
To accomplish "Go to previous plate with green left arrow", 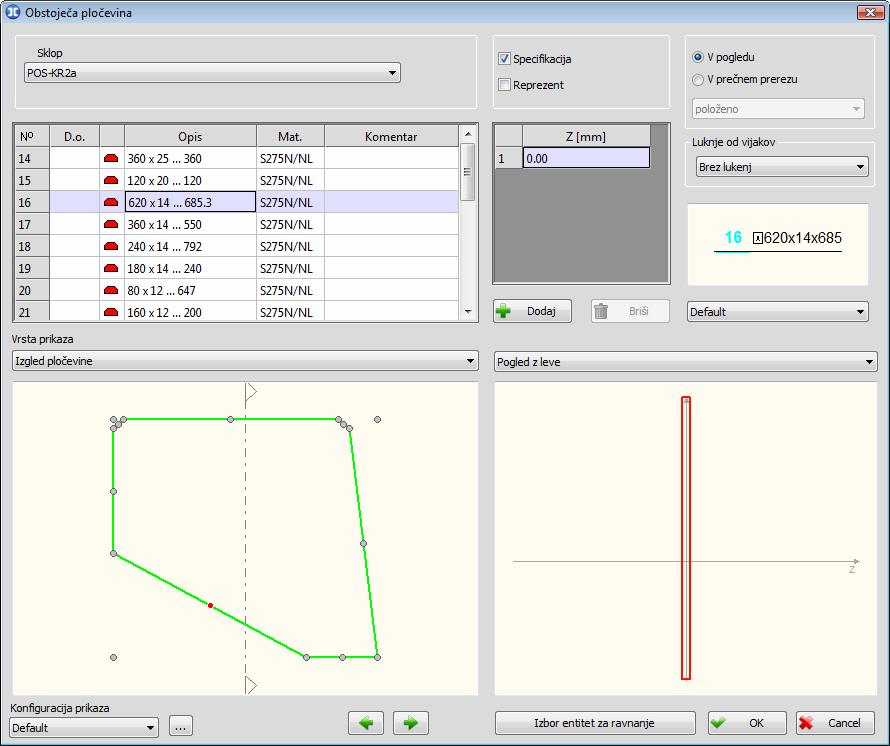I will (366, 723).
